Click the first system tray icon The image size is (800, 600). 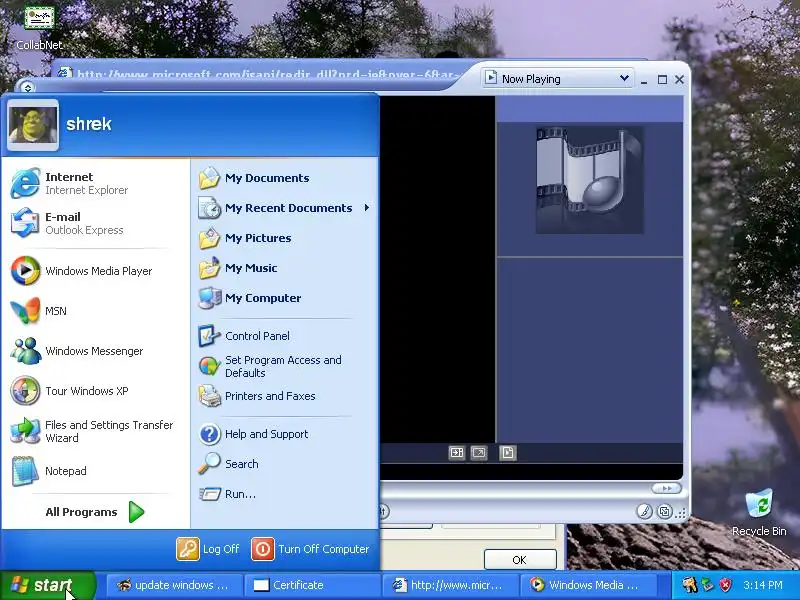pyautogui.click(x=690, y=585)
